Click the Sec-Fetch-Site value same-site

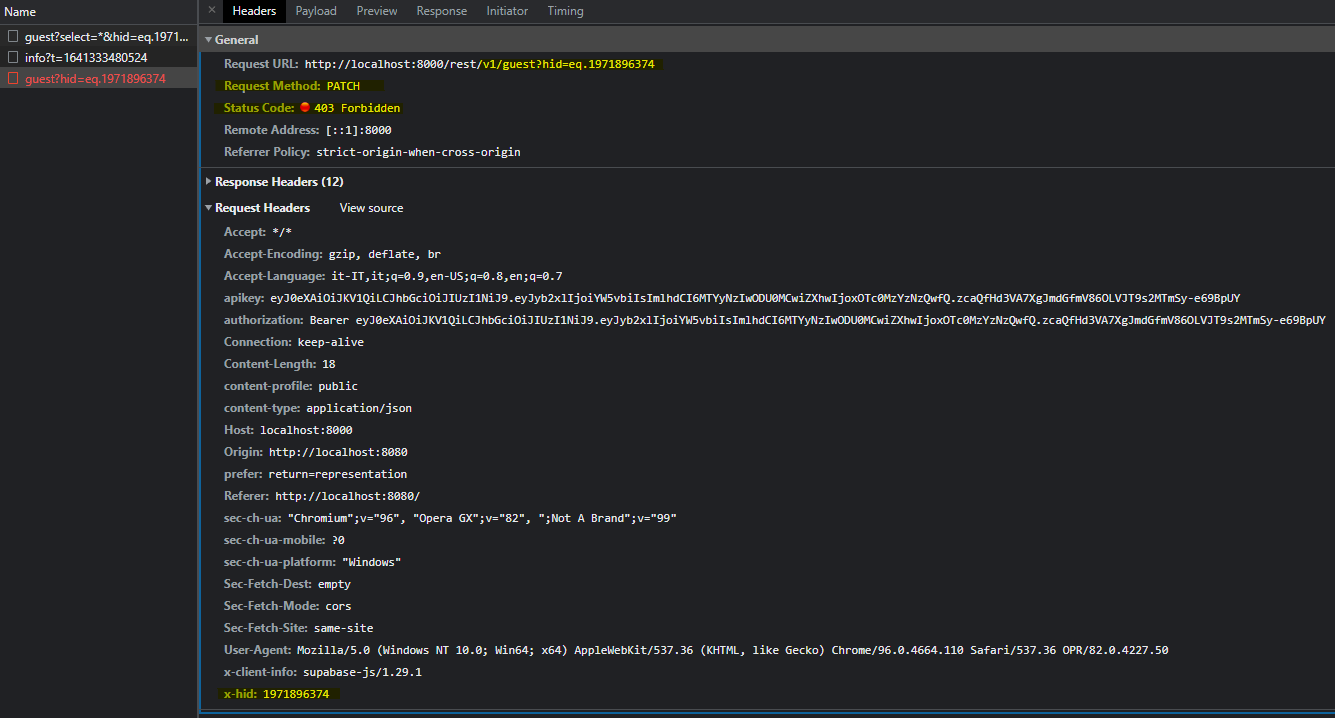coord(345,628)
